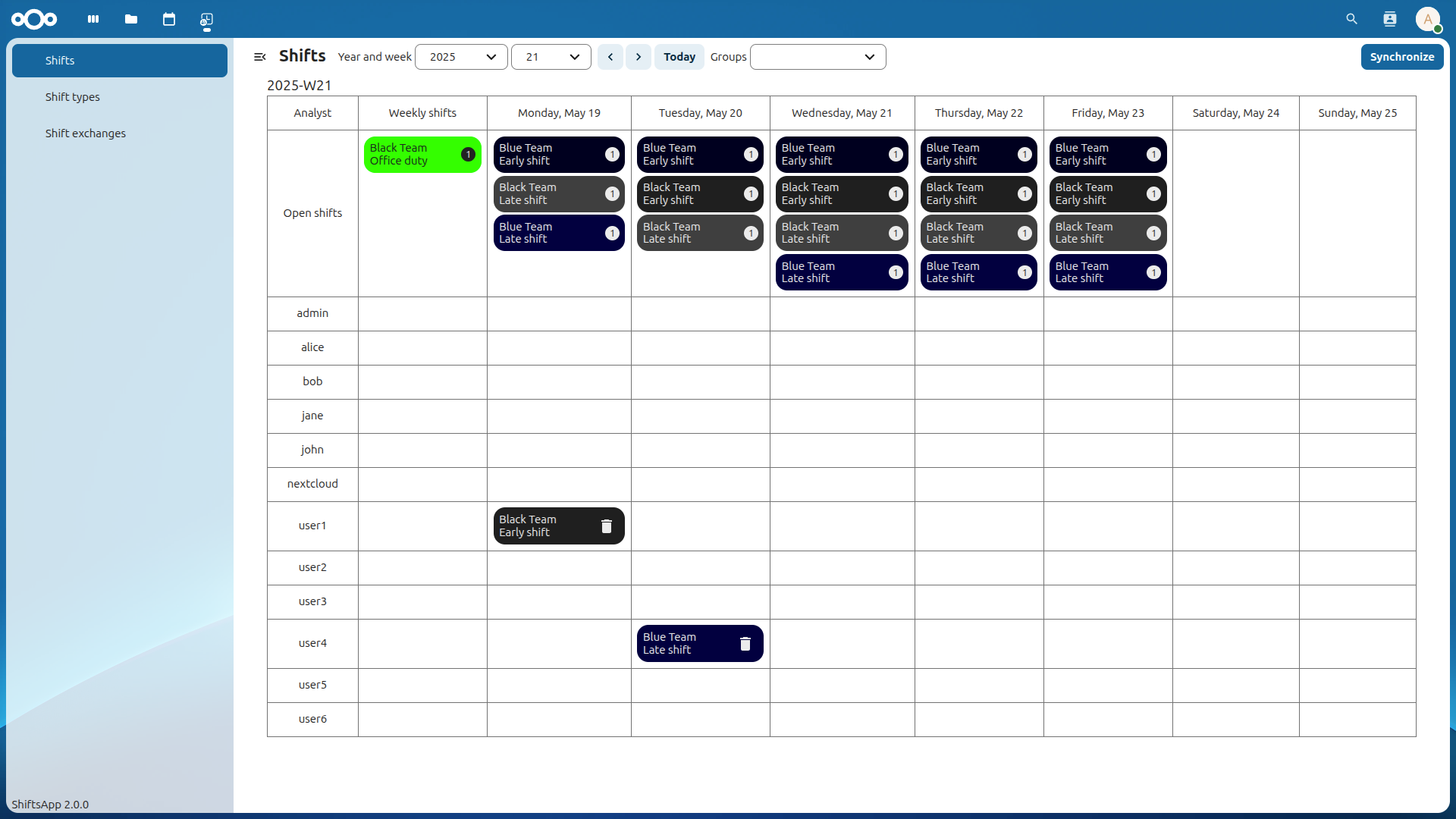This screenshot has width=1456, height=819.
Task: Open the user avatar menu
Action: (1428, 19)
